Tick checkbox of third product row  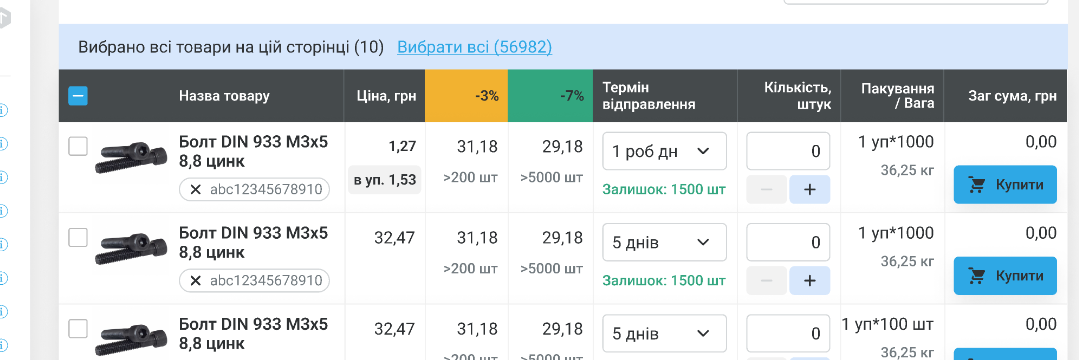[x=78, y=328]
